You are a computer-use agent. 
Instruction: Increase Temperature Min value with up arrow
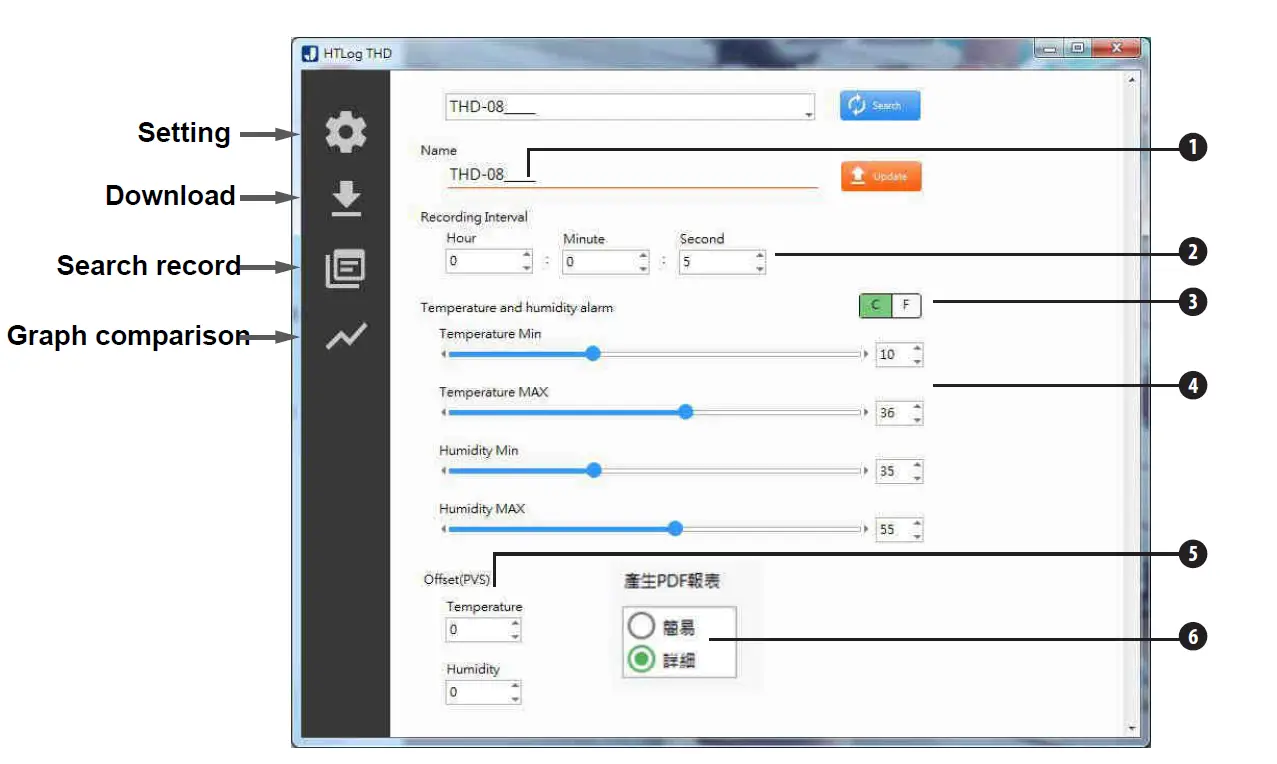(917, 349)
